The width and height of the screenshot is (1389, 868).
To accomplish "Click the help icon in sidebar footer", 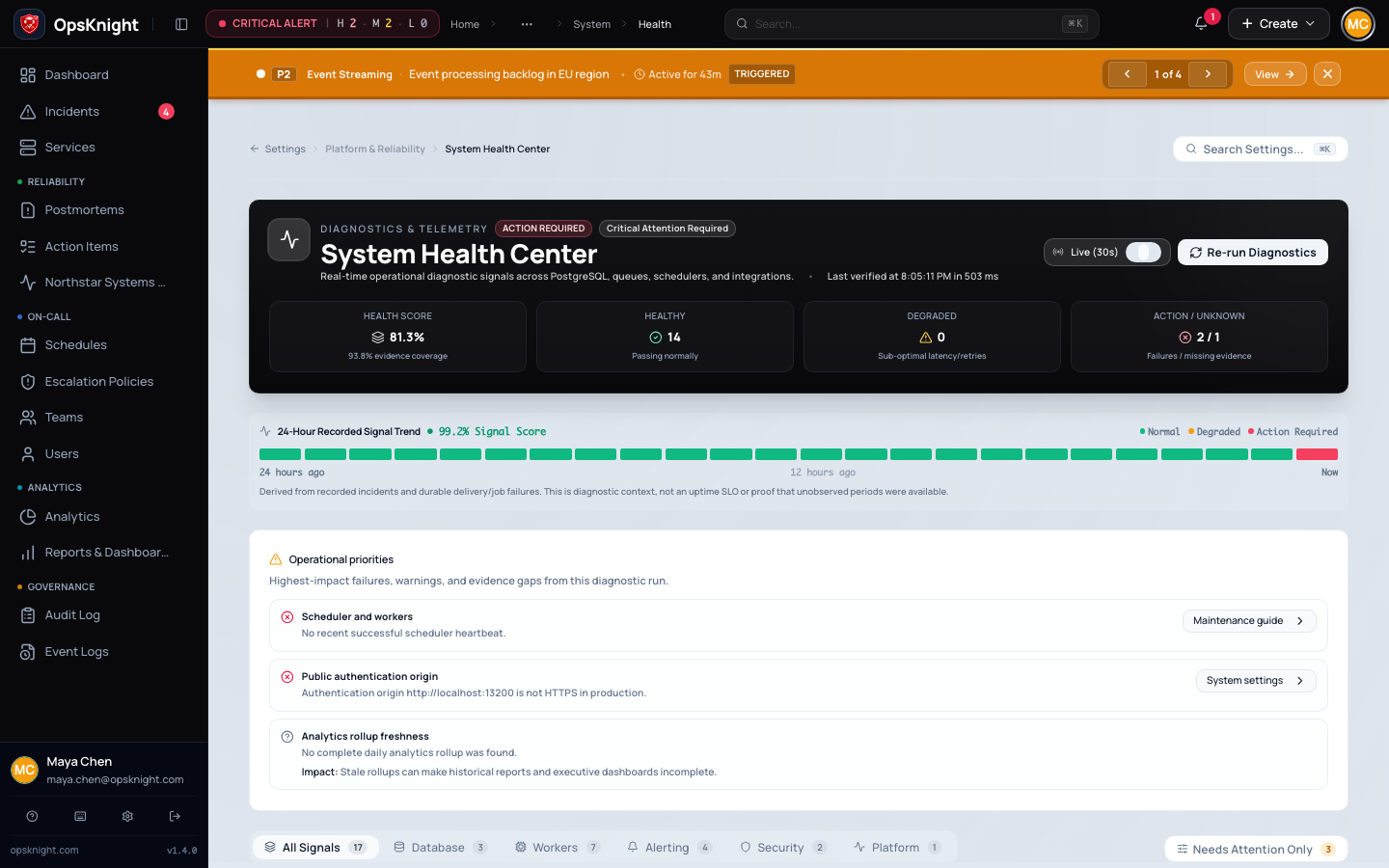I will (32, 816).
